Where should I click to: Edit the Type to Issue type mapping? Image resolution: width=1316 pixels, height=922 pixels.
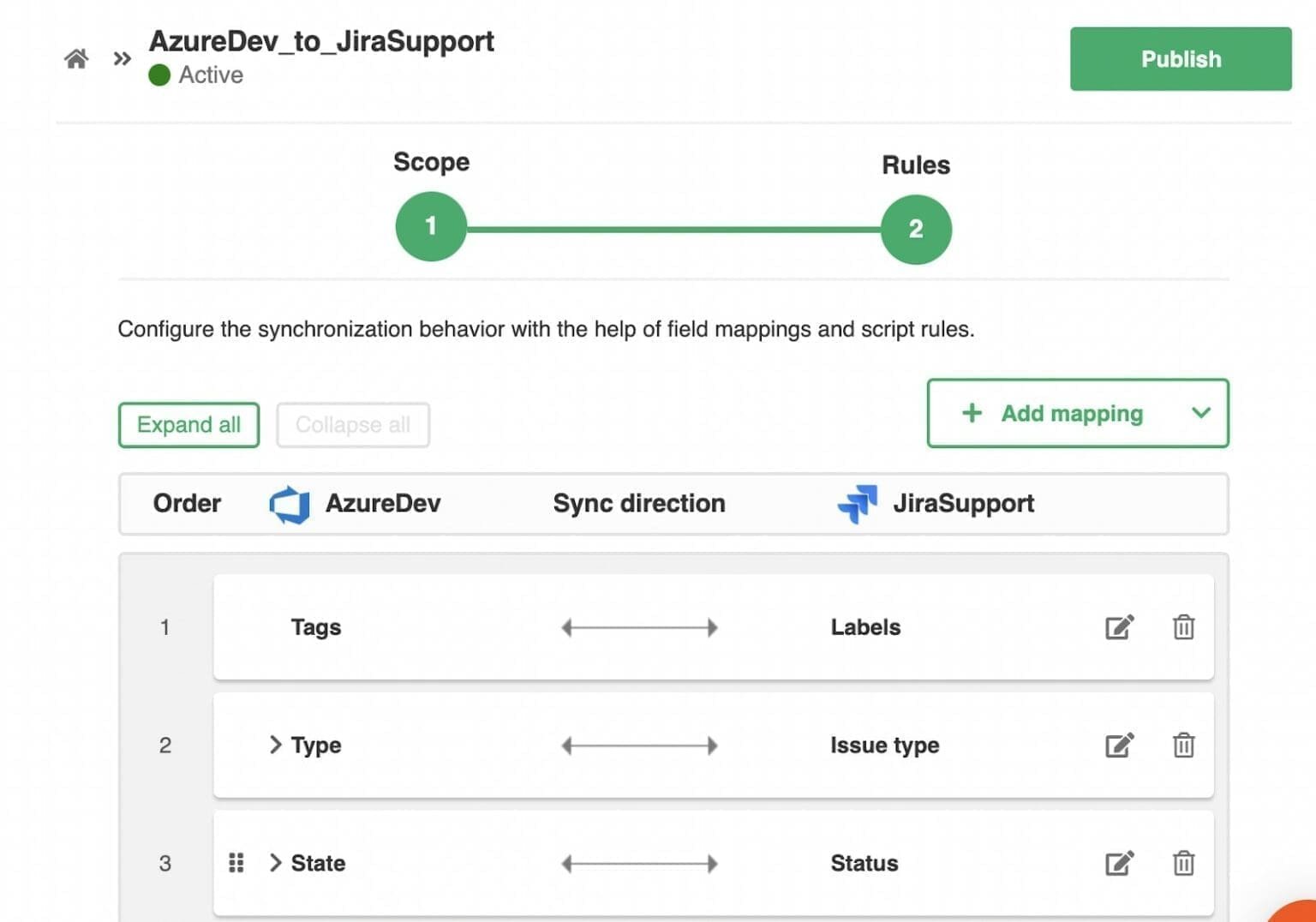(x=1119, y=745)
